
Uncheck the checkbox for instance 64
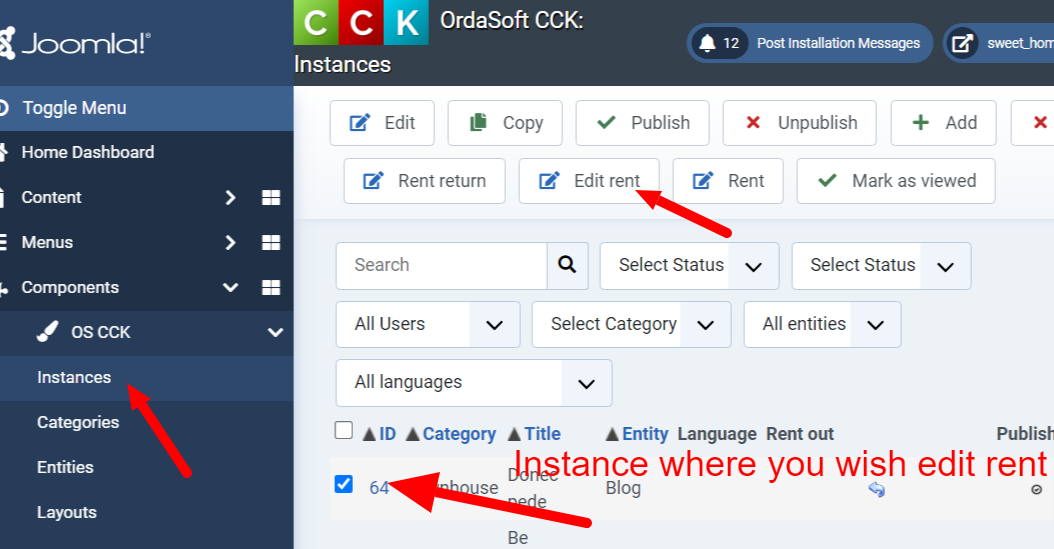[343, 484]
